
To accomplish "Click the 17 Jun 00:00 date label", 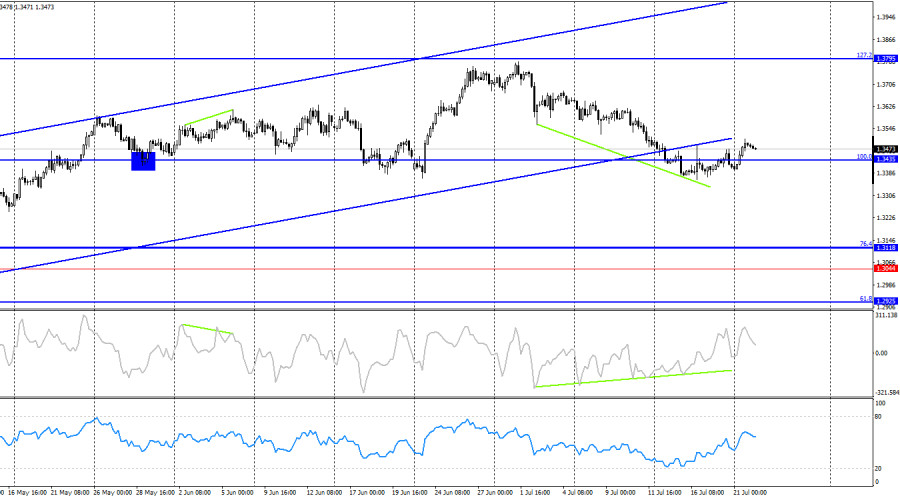I will click(x=367, y=493).
